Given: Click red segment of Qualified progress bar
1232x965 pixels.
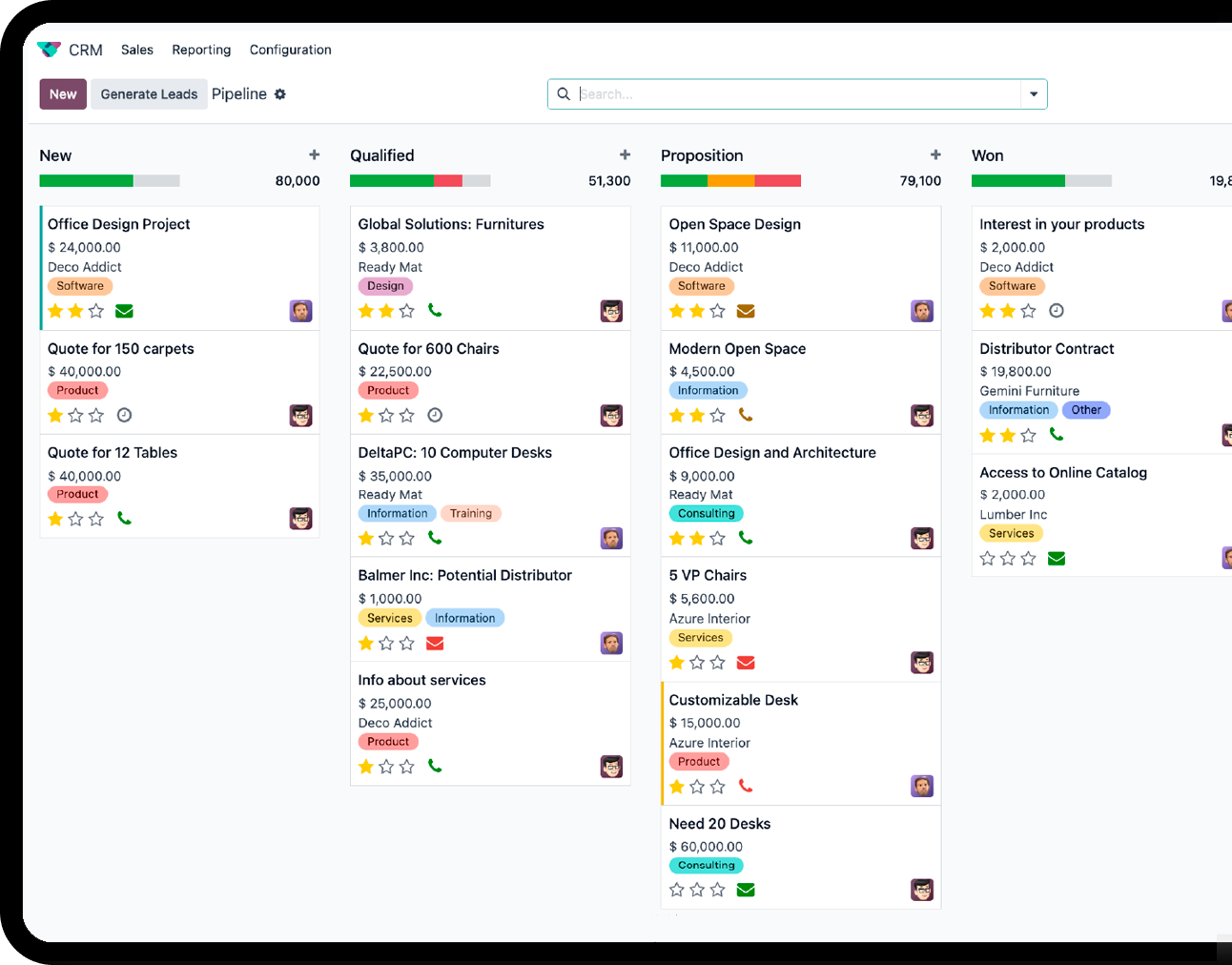Looking at the screenshot, I should click(448, 181).
